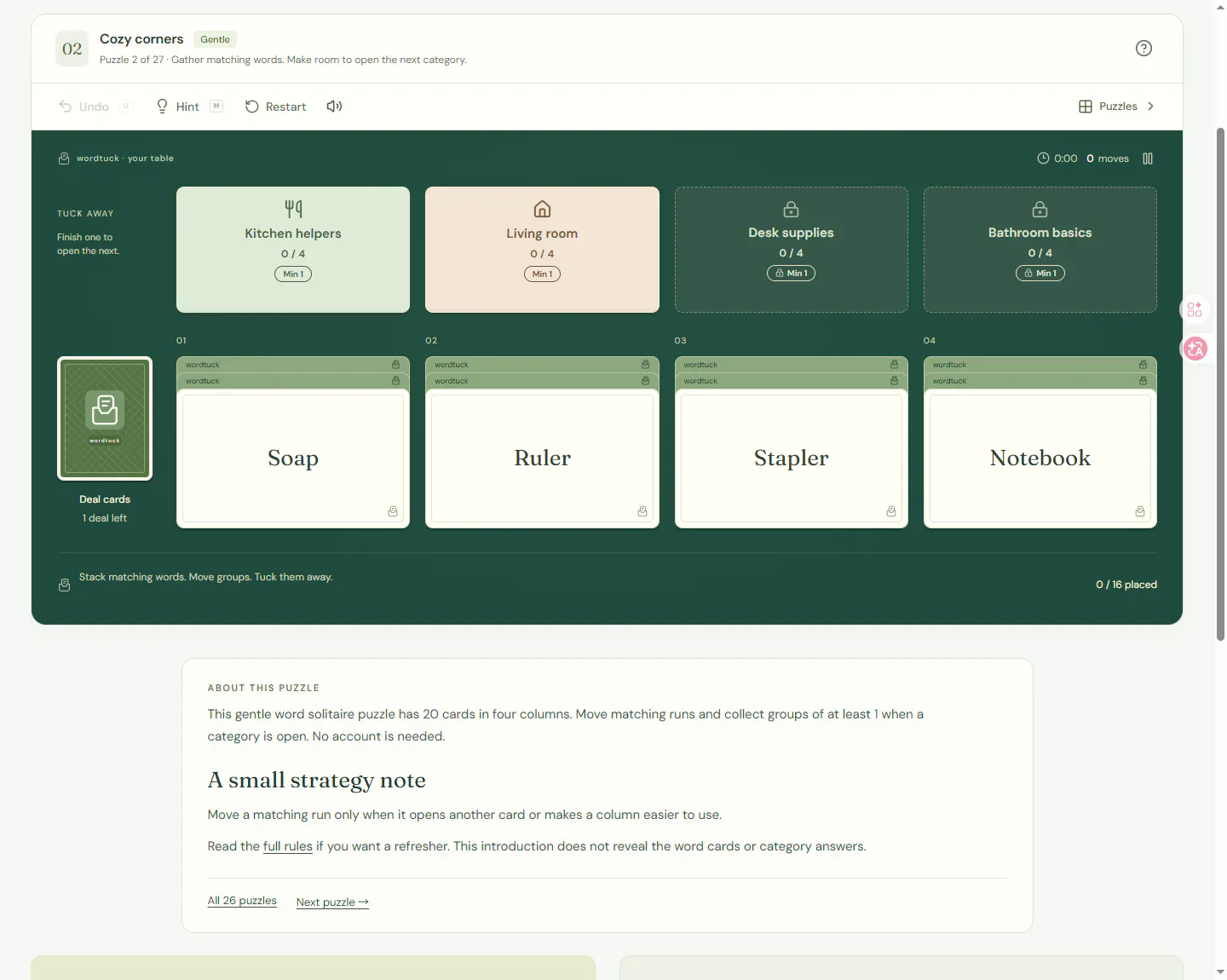Select the Stapler card

(x=791, y=458)
